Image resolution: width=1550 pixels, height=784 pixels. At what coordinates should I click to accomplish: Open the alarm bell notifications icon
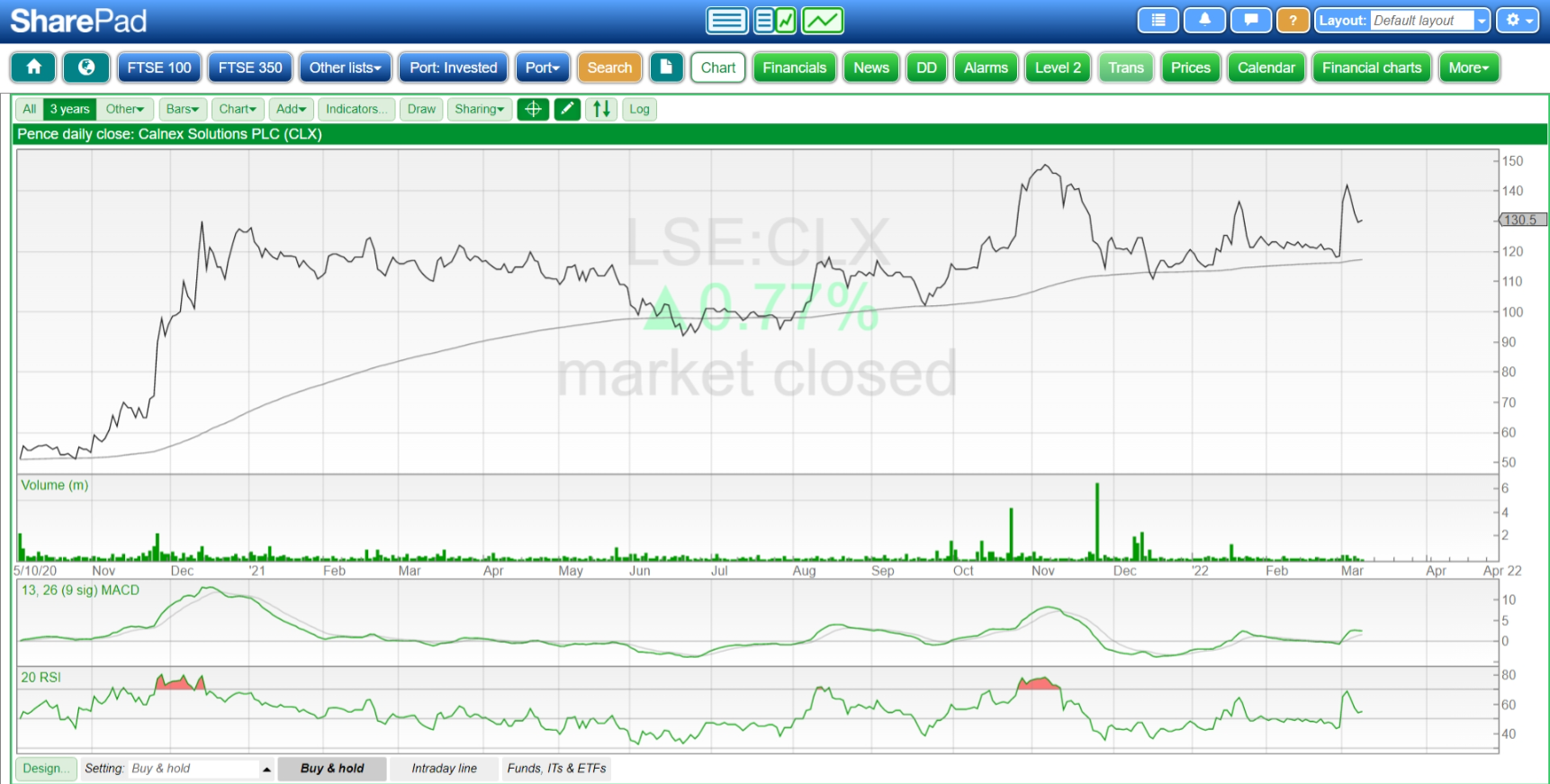tap(1204, 20)
